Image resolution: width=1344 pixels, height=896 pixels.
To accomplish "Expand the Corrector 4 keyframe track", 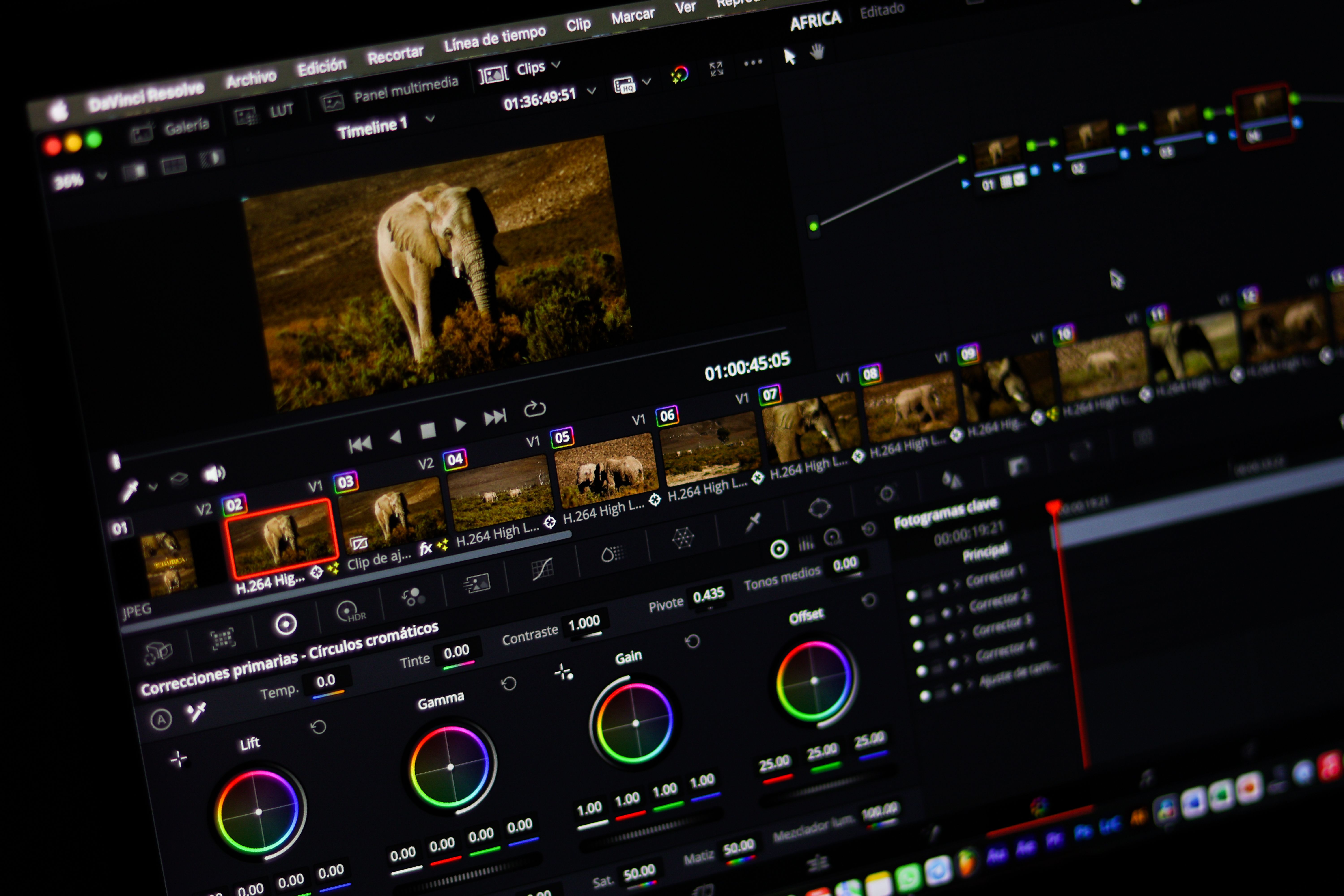I will (x=966, y=658).
